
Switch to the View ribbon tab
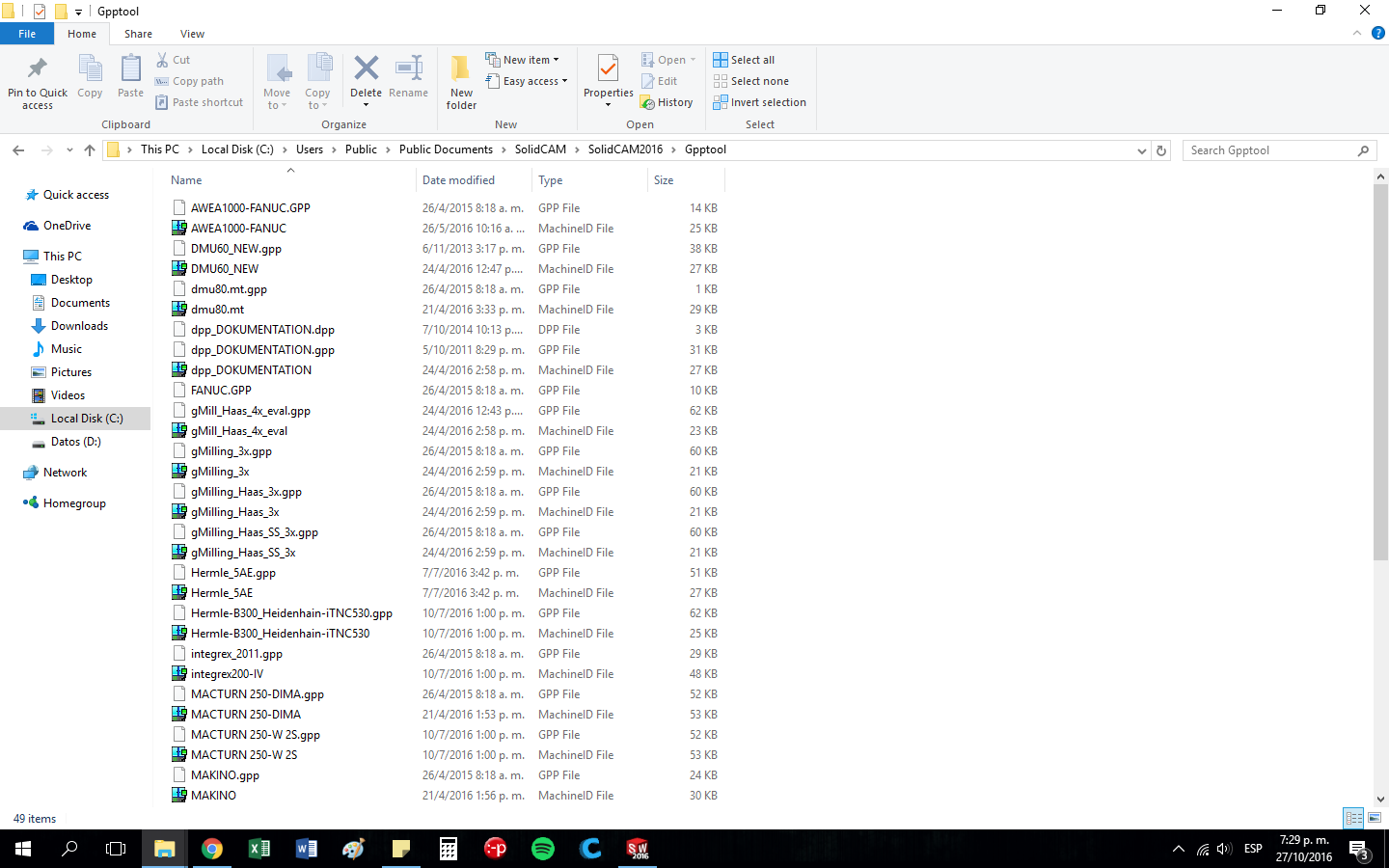pyautogui.click(x=192, y=34)
